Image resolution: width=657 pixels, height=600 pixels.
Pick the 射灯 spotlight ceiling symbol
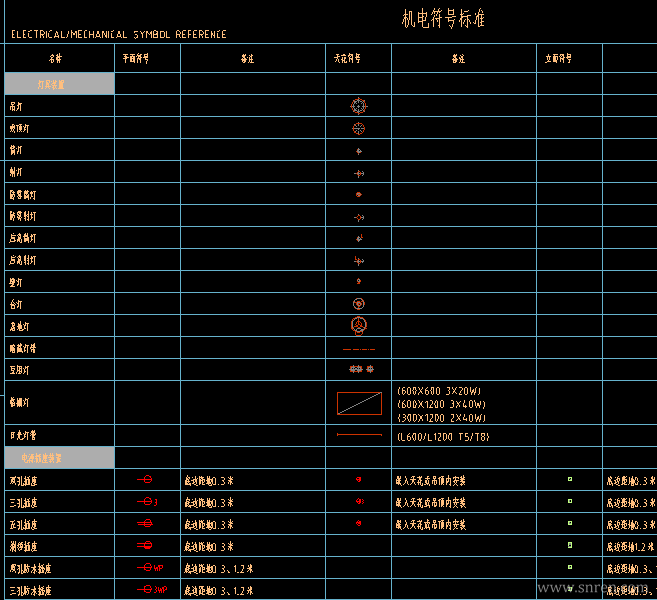pyautogui.click(x=359, y=173)
